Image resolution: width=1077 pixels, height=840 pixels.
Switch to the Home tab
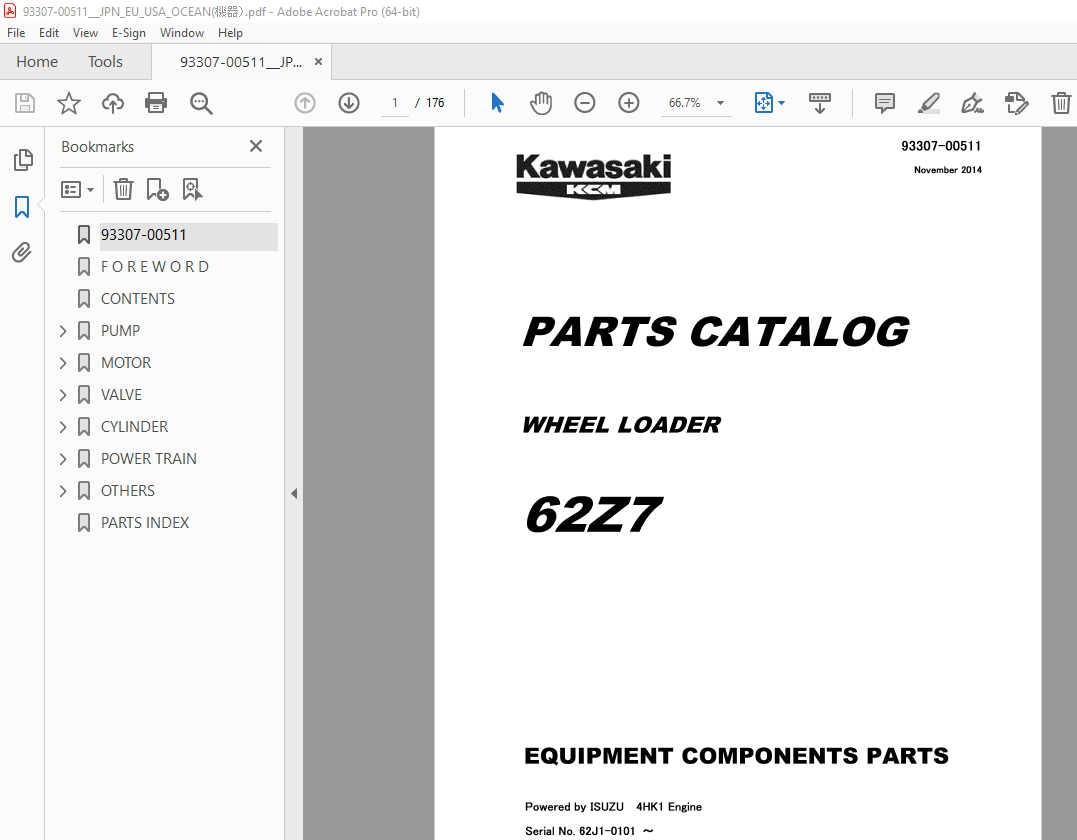[x=37, y=62]
